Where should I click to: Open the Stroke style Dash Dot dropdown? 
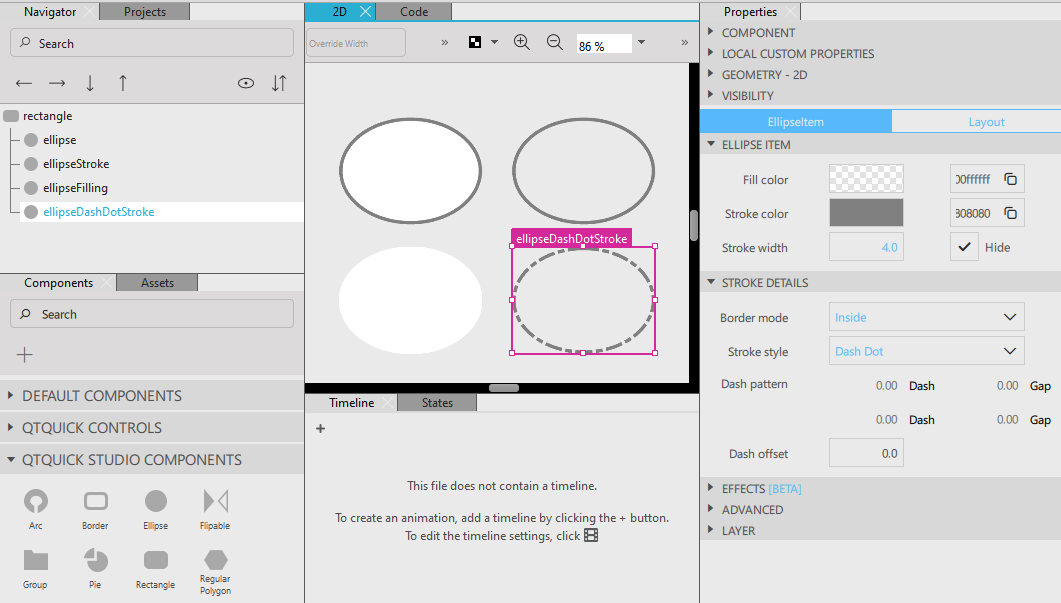click(927, 351)
